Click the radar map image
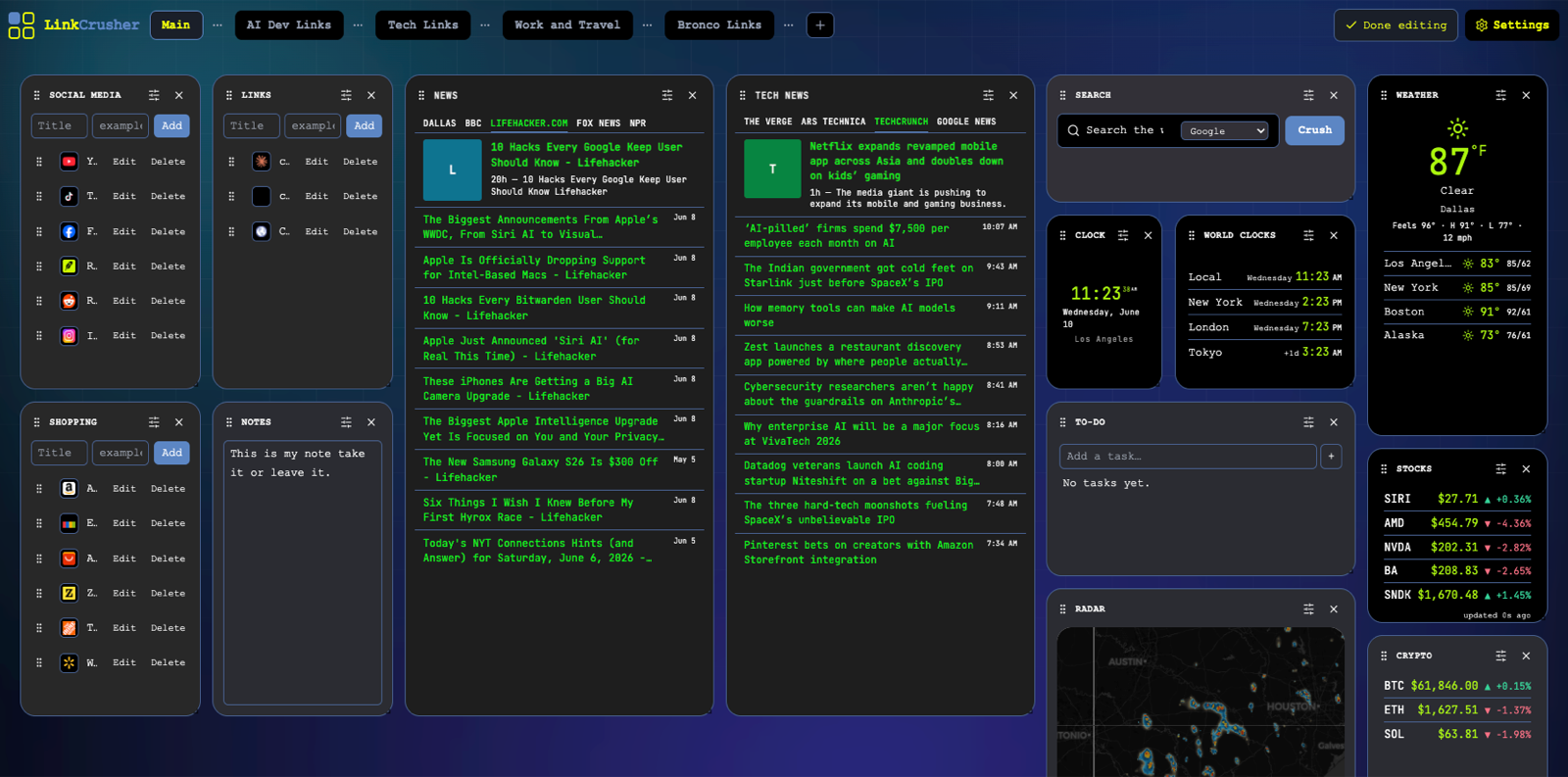 point(1200,702)
